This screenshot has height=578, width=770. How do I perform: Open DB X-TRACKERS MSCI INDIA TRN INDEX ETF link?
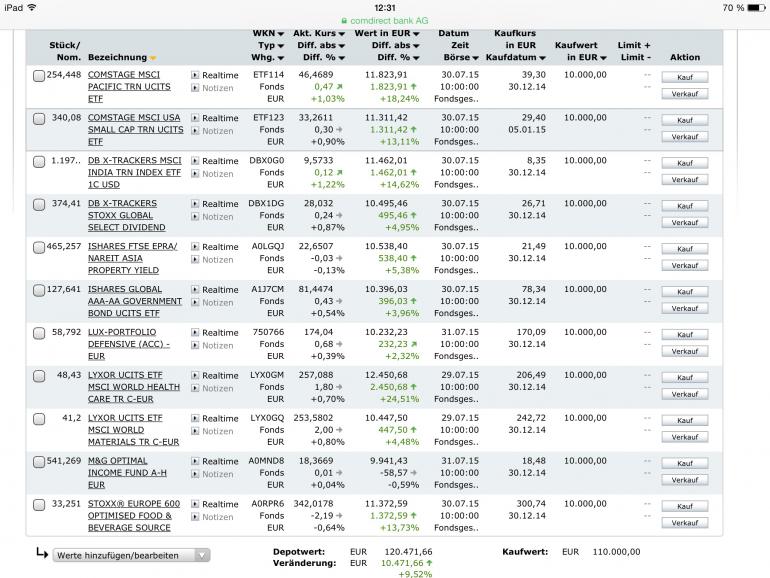click(x=135, y=172)
